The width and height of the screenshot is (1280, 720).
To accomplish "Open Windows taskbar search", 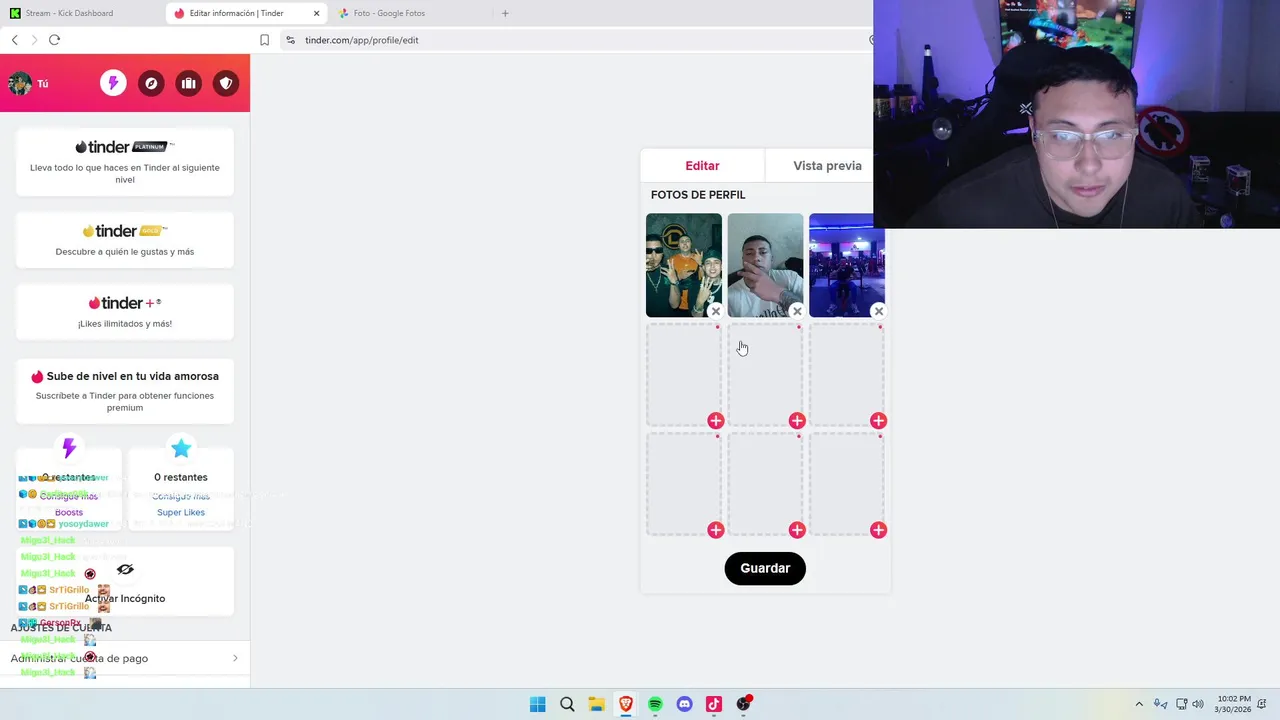I will (x=567, y=704).
